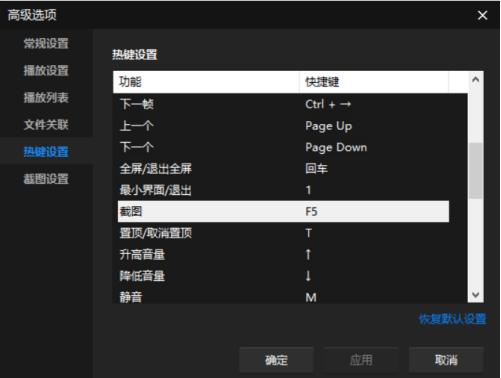
Task: Click the ↓ shortcut cell for 降低音量
Action: point(308,276)
